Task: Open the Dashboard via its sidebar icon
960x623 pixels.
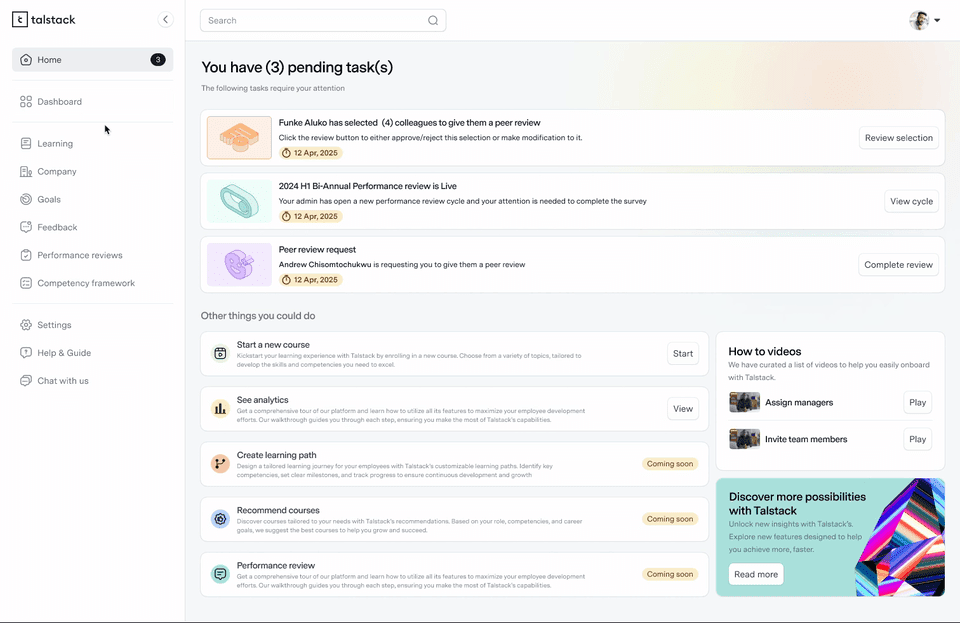Action: (x=24, y=101)
